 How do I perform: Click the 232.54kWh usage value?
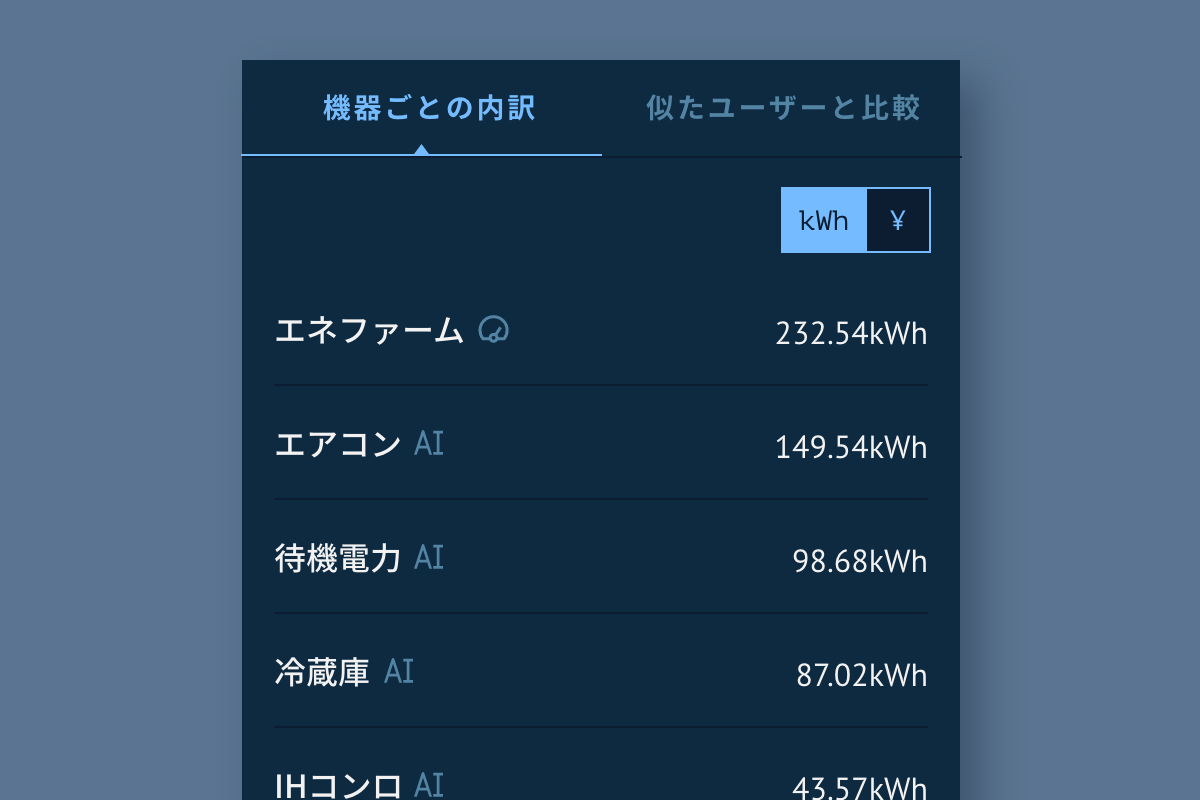click(x=851, y=333)
